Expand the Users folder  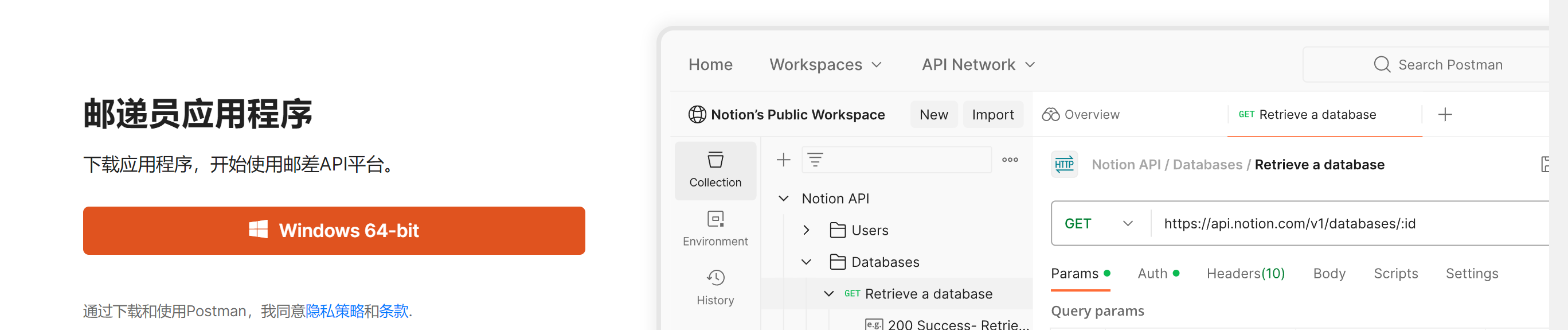coord(806,230)
